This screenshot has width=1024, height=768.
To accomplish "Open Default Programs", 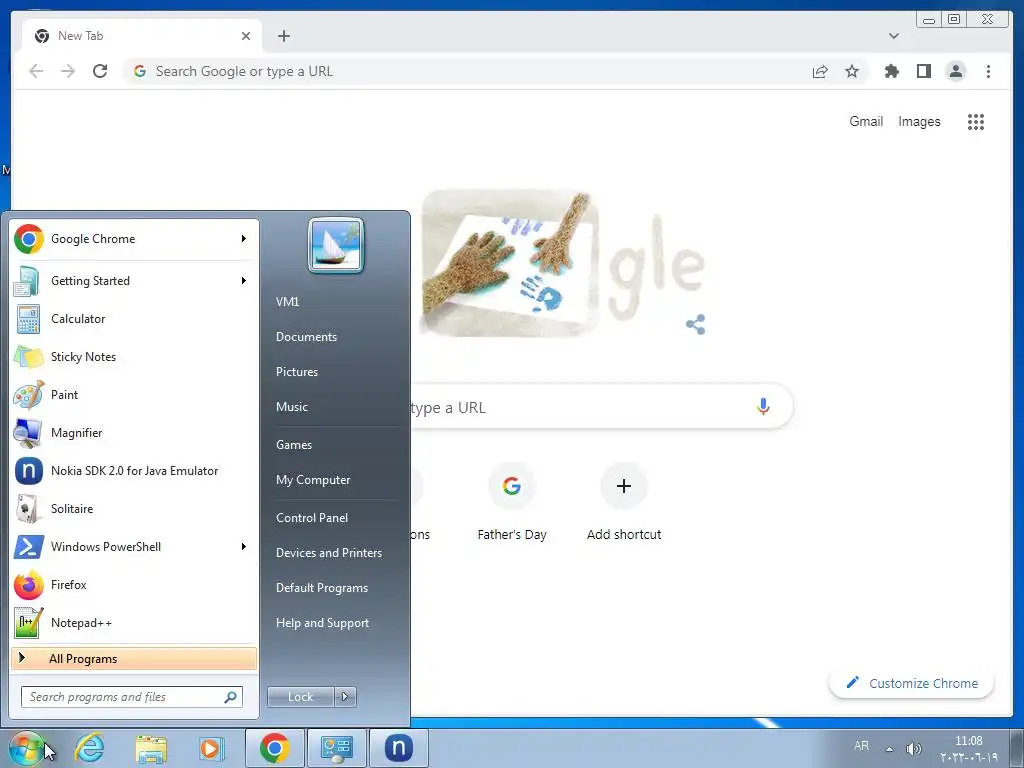I will point(322,588).
